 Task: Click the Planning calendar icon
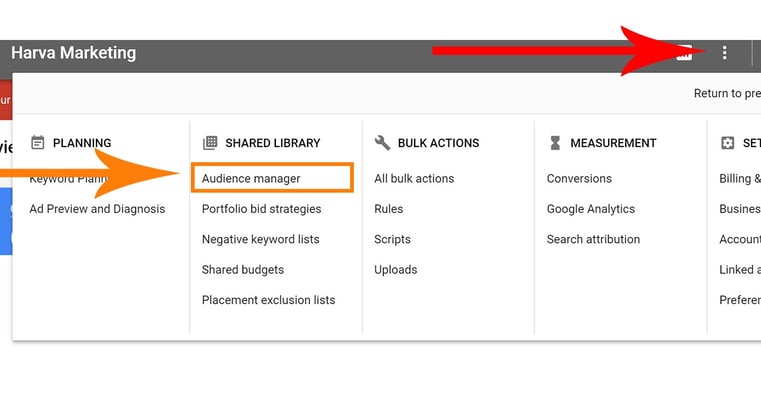(x=37, y=143)
